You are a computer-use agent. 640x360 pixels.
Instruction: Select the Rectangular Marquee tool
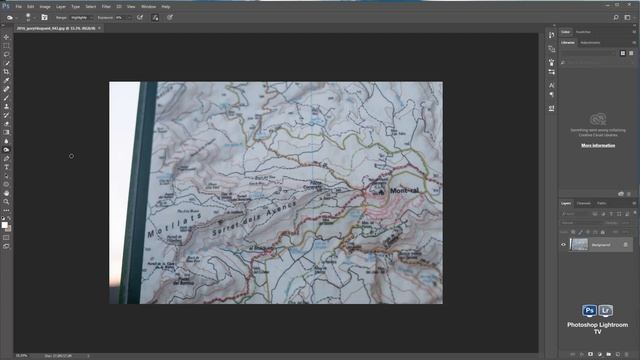(6, 46)
